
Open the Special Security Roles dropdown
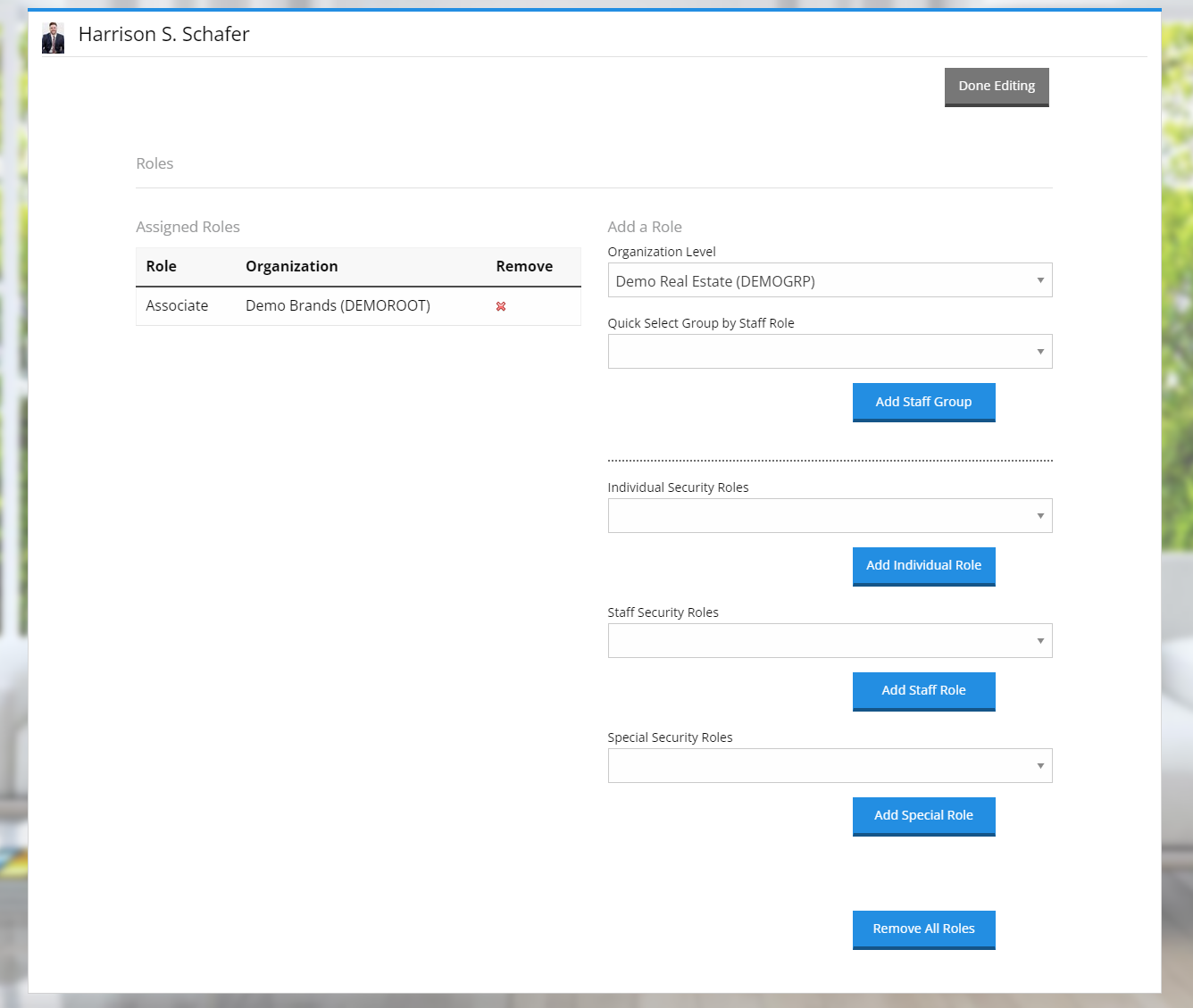tap(829, 766)
